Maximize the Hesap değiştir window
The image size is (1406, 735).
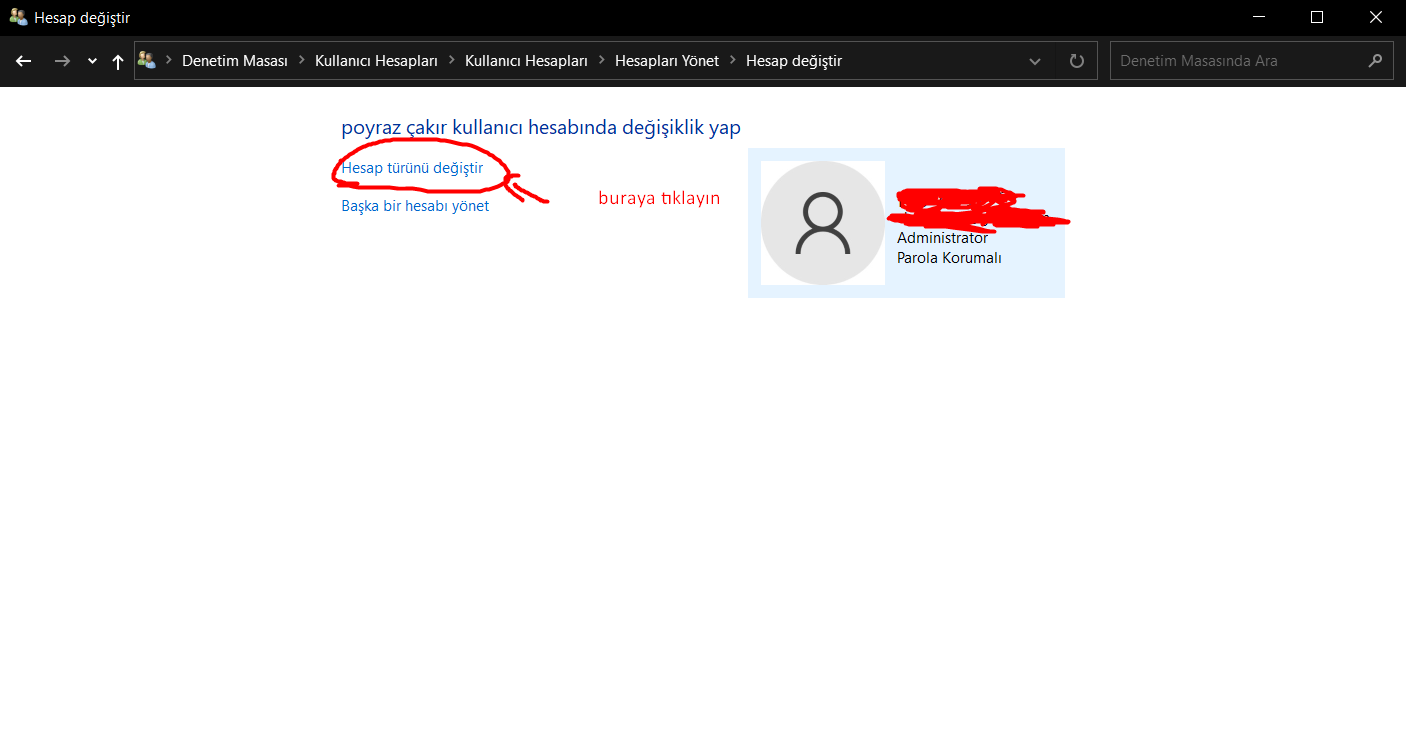point(1317,17)
